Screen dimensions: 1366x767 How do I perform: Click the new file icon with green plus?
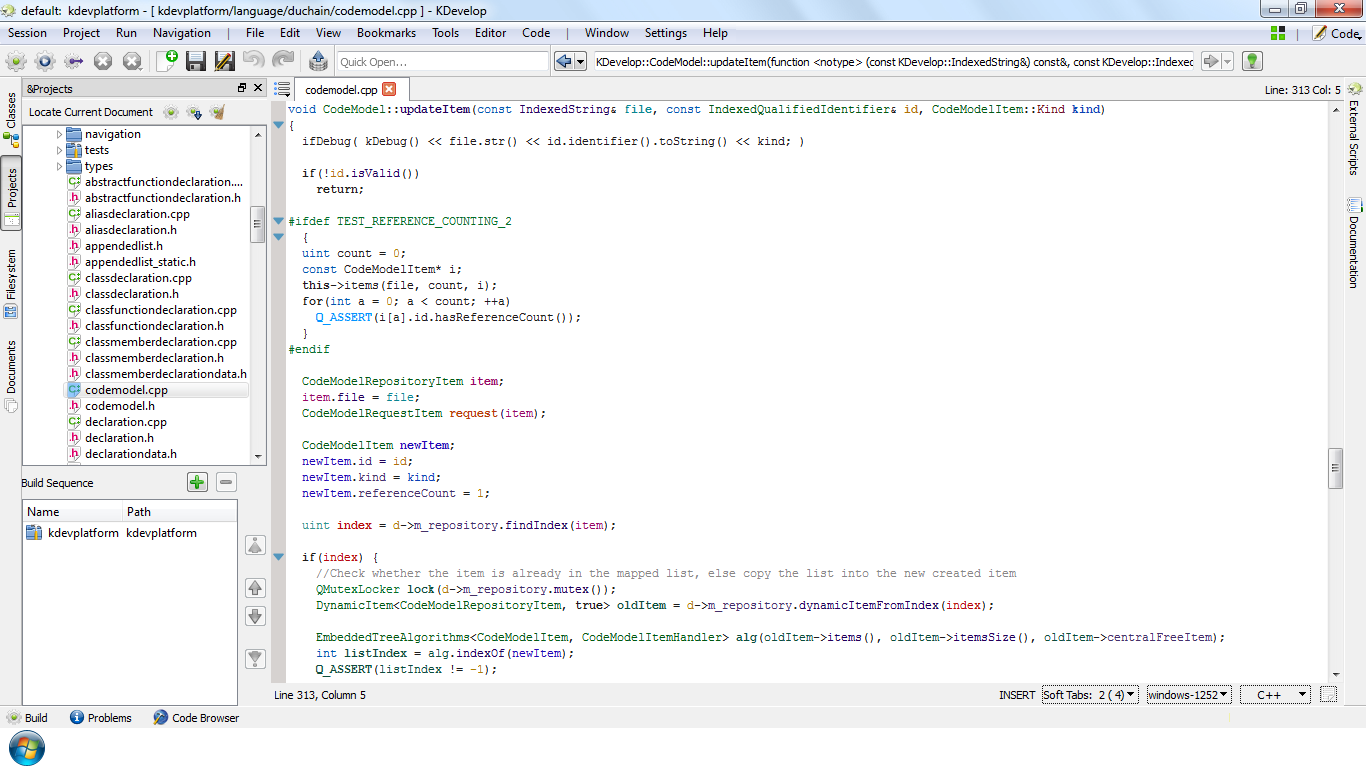(x=167, y=61)
